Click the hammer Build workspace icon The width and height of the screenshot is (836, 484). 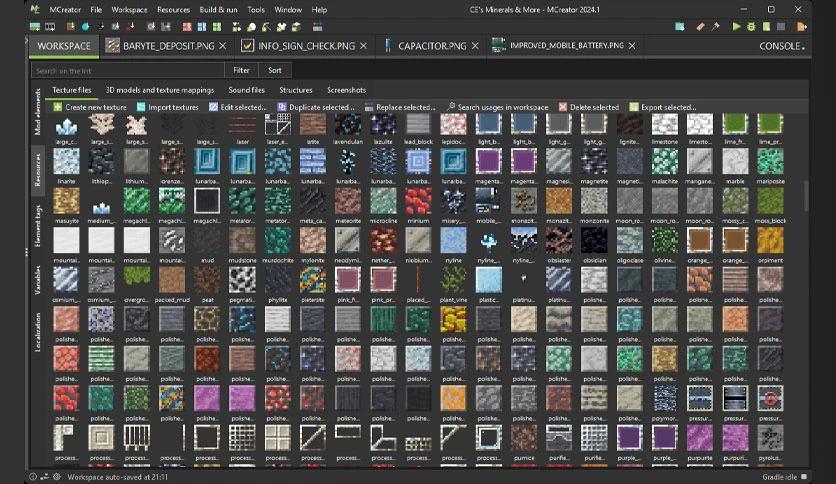[x=716, y=27]
